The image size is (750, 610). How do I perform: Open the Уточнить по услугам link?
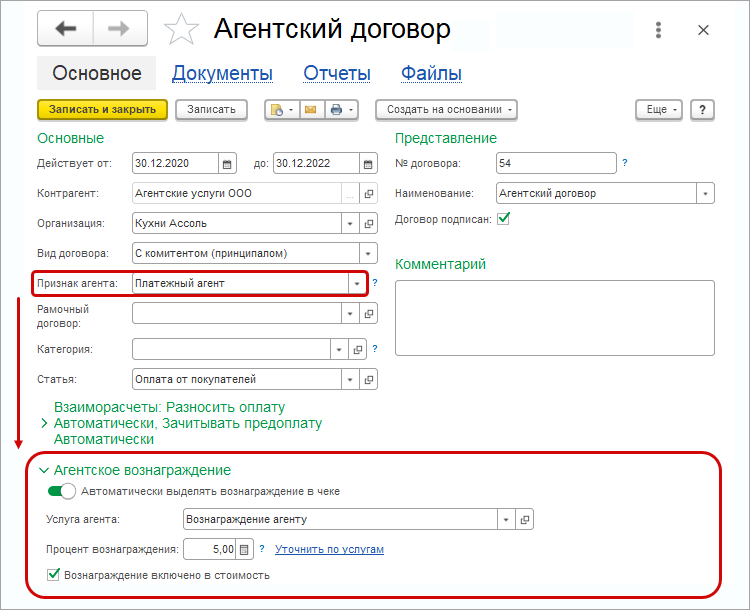click(329, 549)
